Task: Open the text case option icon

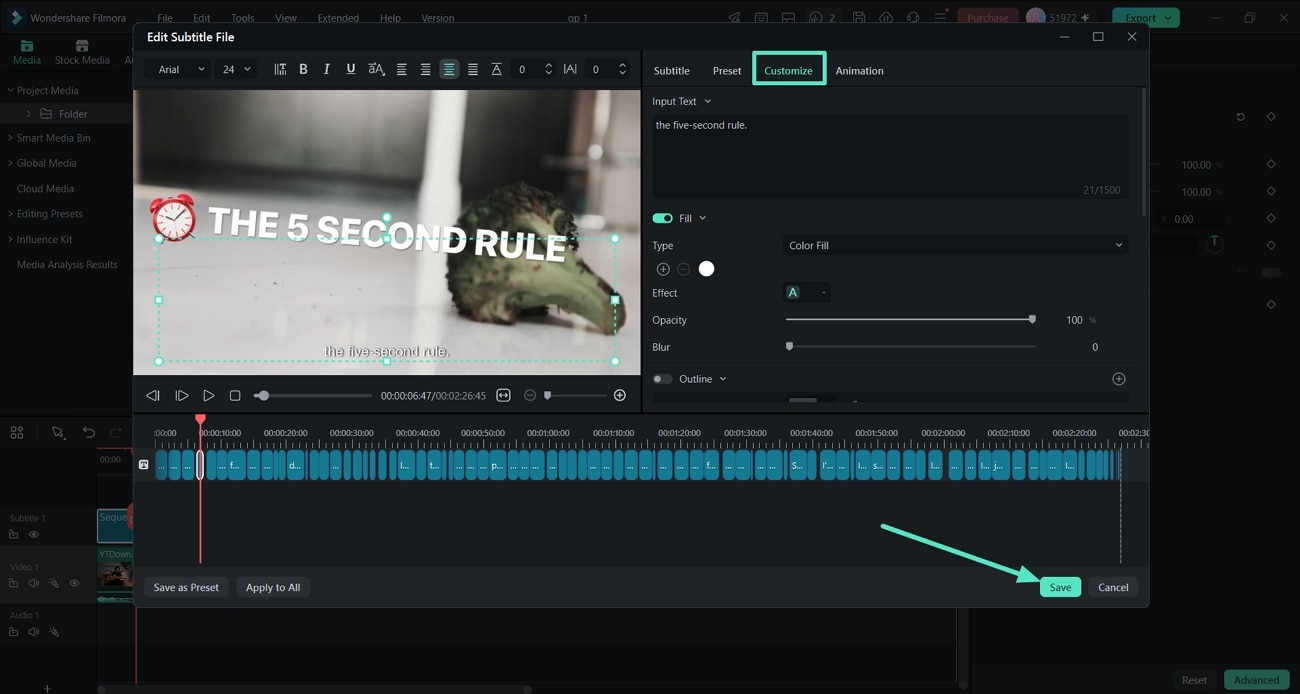Action: 376,69
